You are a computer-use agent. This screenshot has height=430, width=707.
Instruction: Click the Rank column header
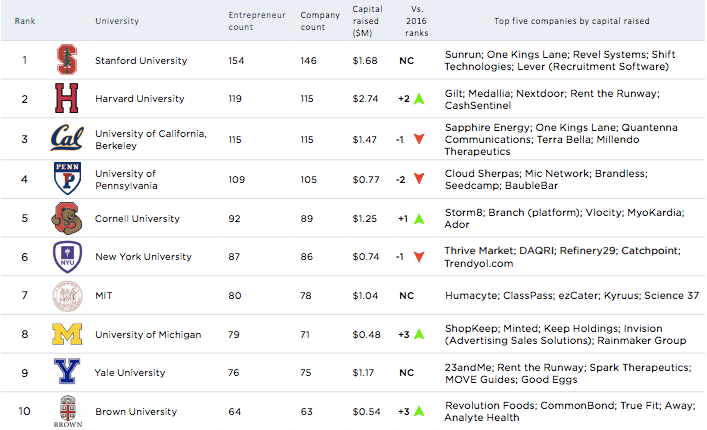click(x=25, y=21)
